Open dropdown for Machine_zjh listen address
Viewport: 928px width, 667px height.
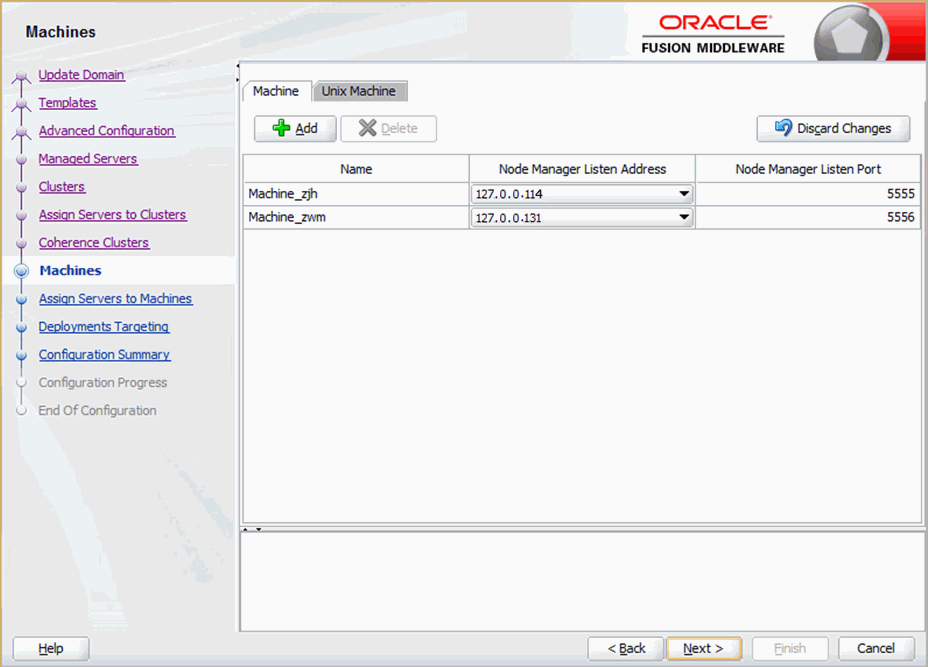(x=684, y=194)
